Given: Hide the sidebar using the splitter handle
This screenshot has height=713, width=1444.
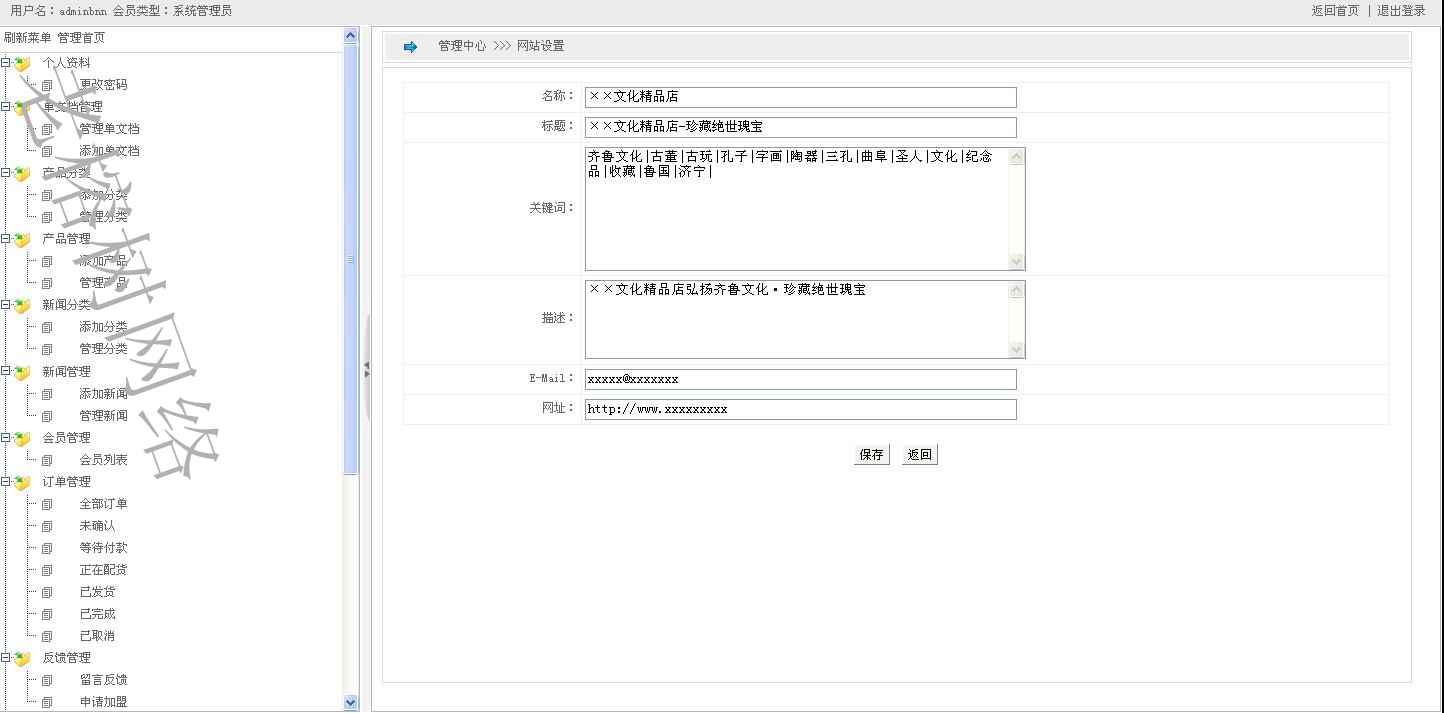Looking at the screenshot, I should [x=367, y=369].
